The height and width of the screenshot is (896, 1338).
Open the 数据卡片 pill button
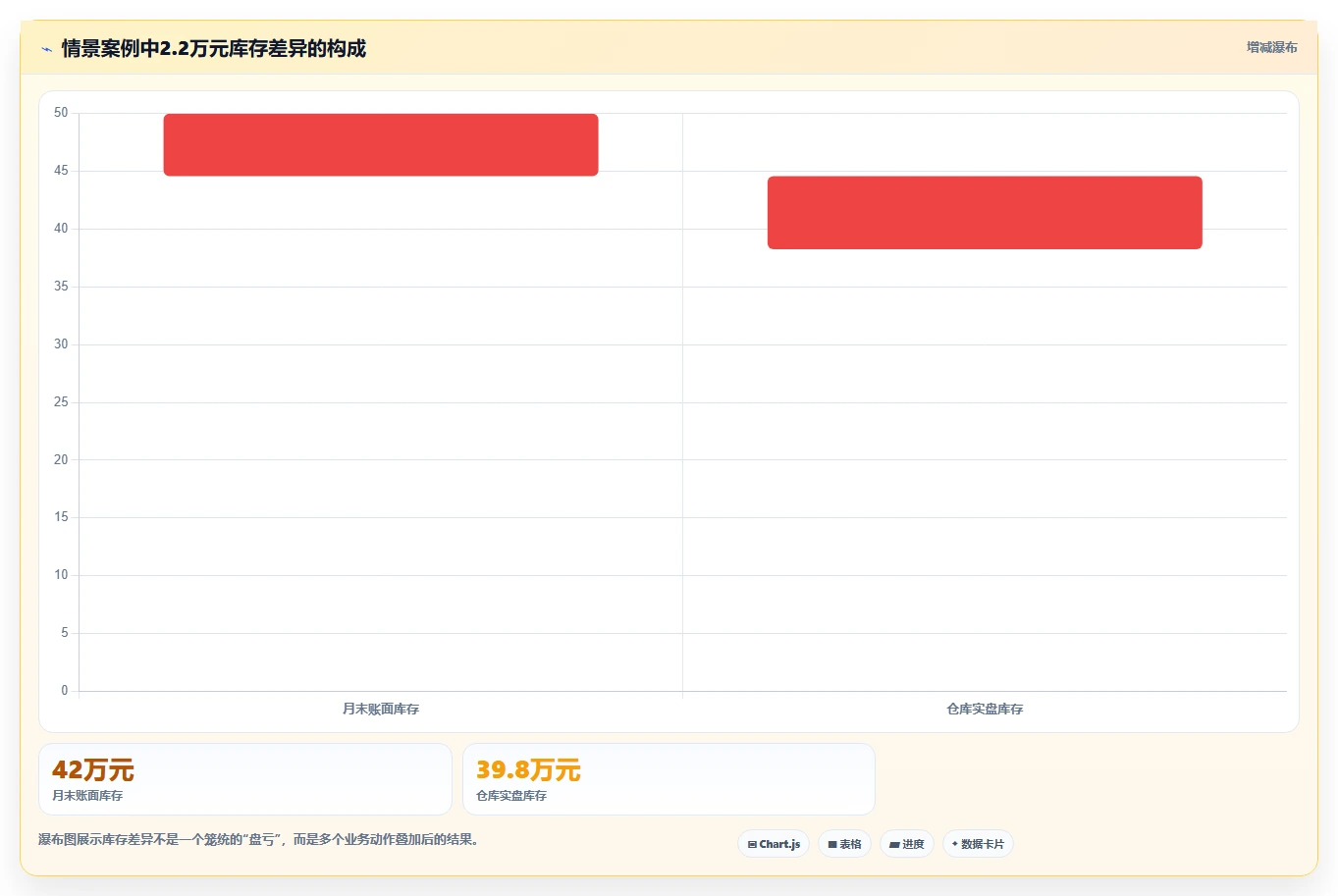978,844
